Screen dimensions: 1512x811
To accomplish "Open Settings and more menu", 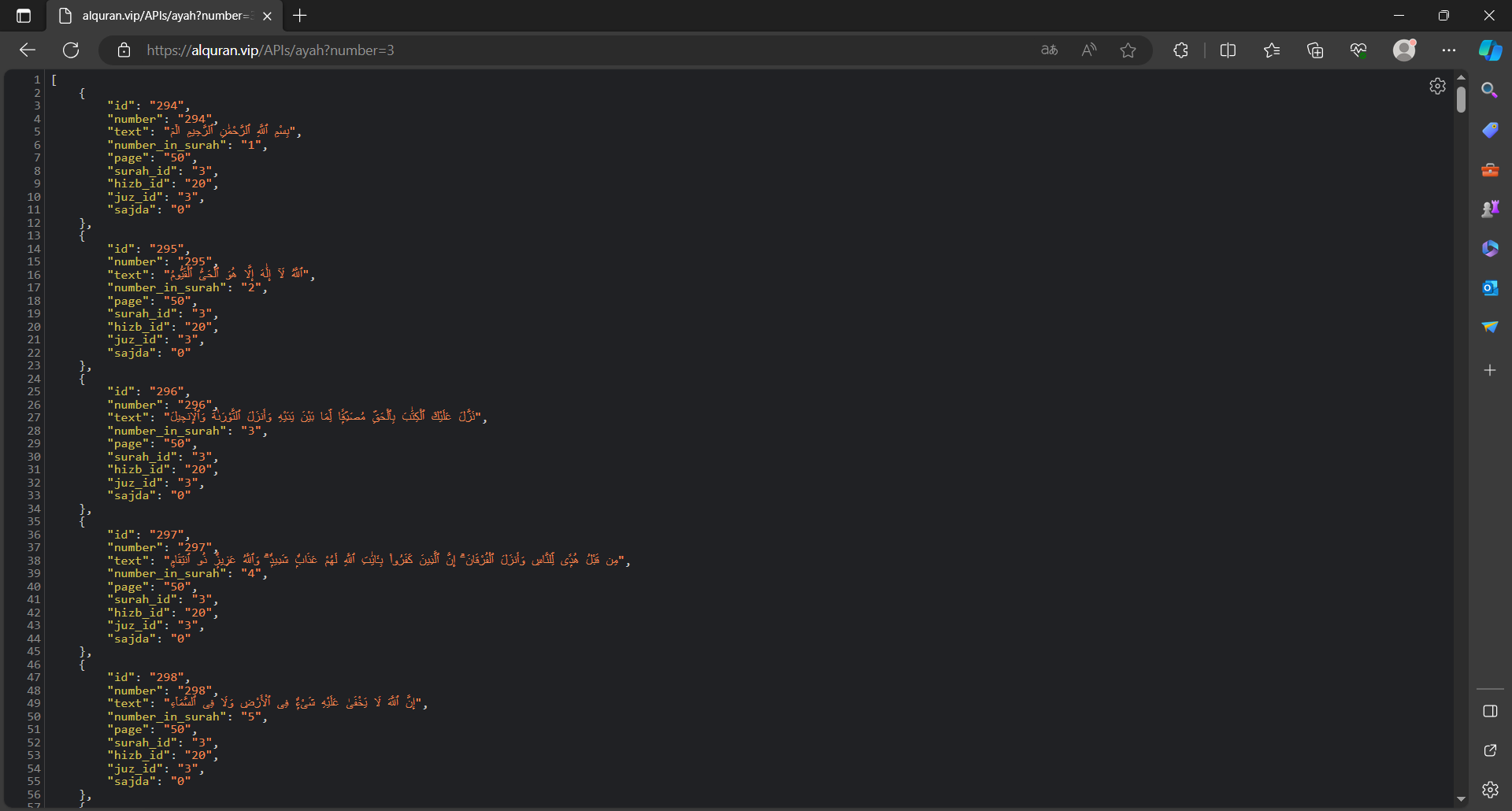I will [1449, 50].
